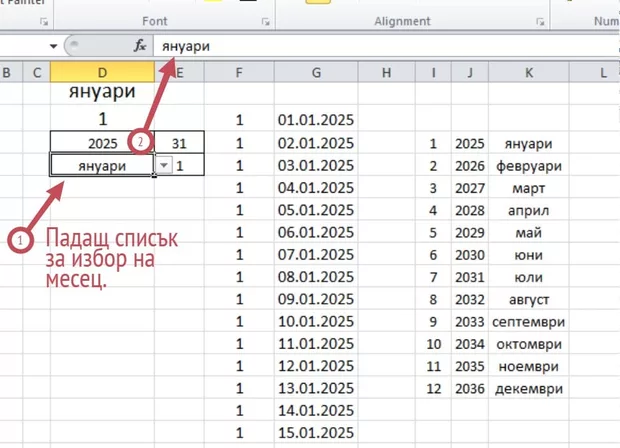Click the Insert Function fx icon
620x448 pixels.
coord(140,46)
